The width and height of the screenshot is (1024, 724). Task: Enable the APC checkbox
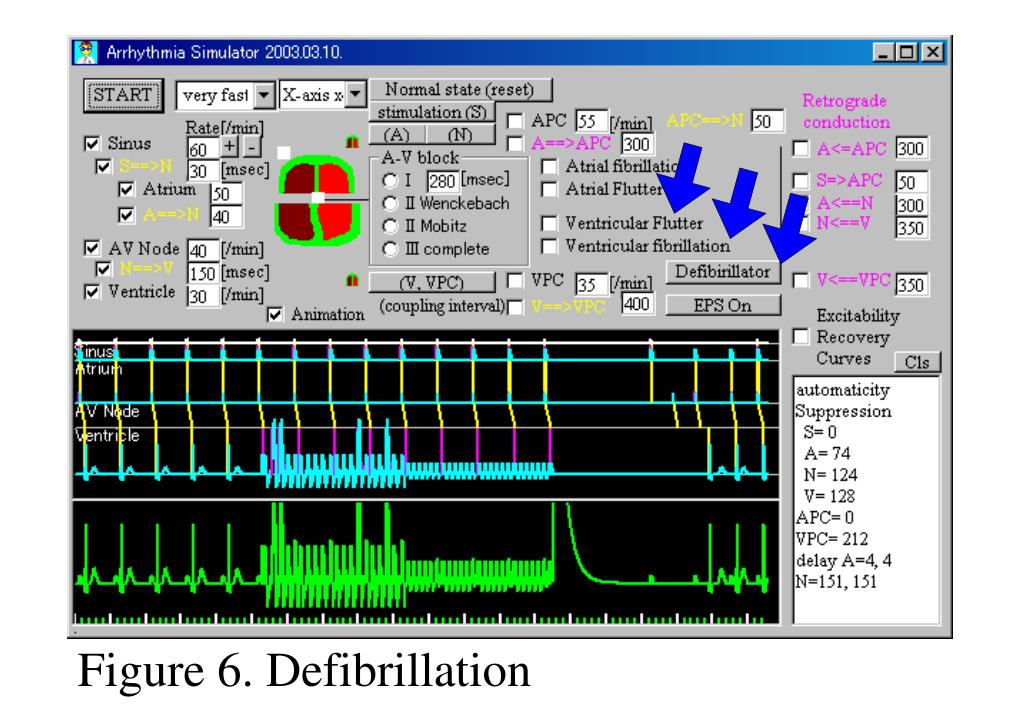(515, 121)
